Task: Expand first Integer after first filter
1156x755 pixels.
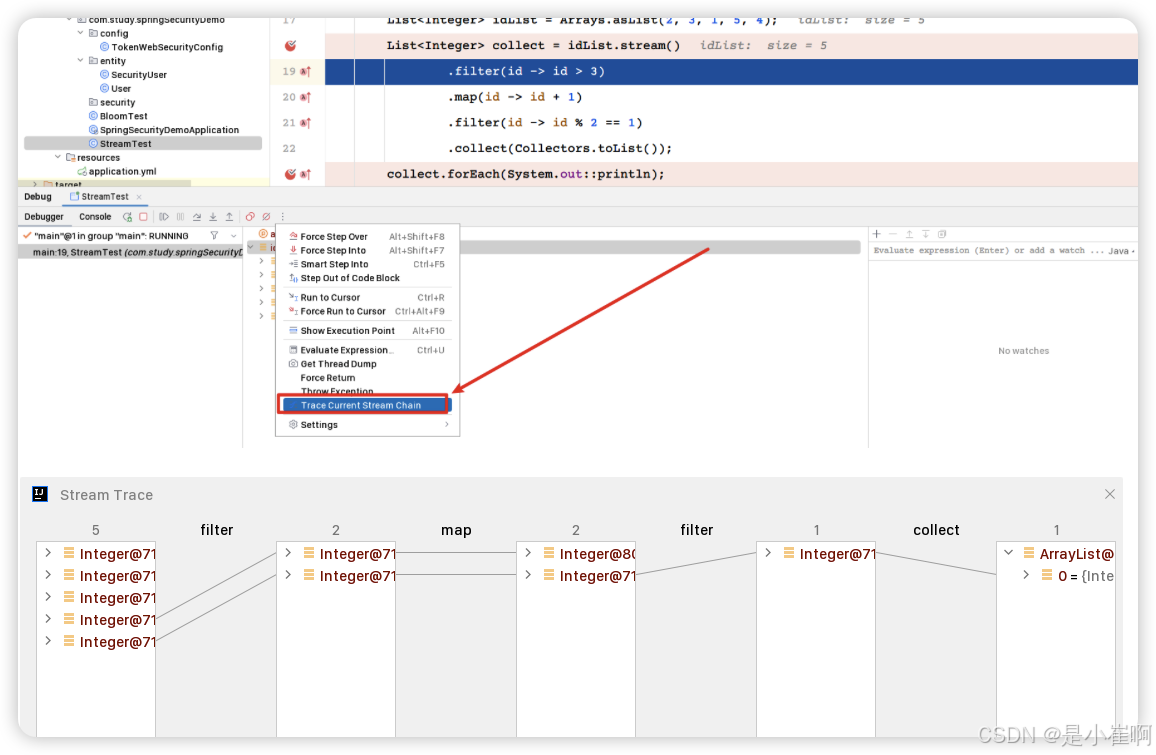Action: (x=288, y=553)
